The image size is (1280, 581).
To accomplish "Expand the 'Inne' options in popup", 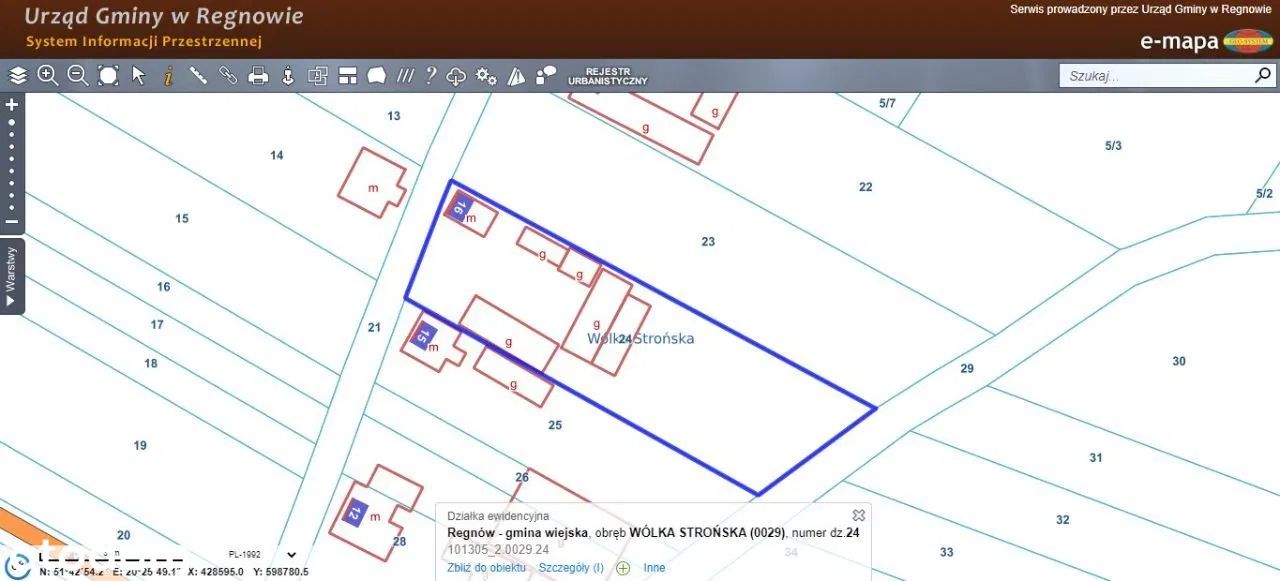I will (653, 568).
